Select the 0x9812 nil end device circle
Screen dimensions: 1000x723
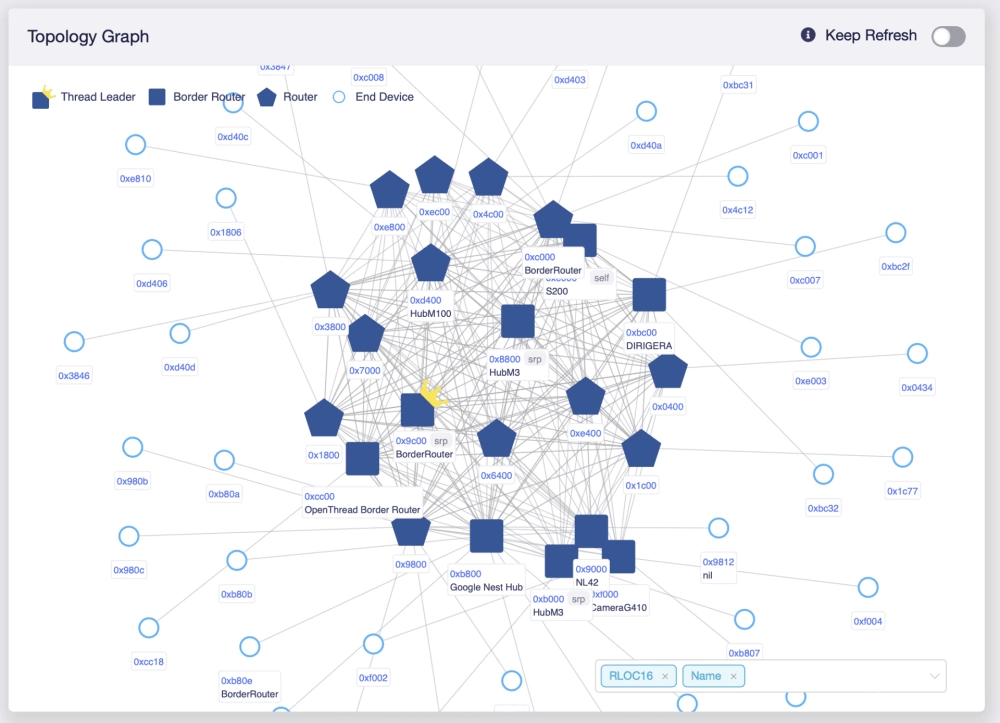click(719, 528)
